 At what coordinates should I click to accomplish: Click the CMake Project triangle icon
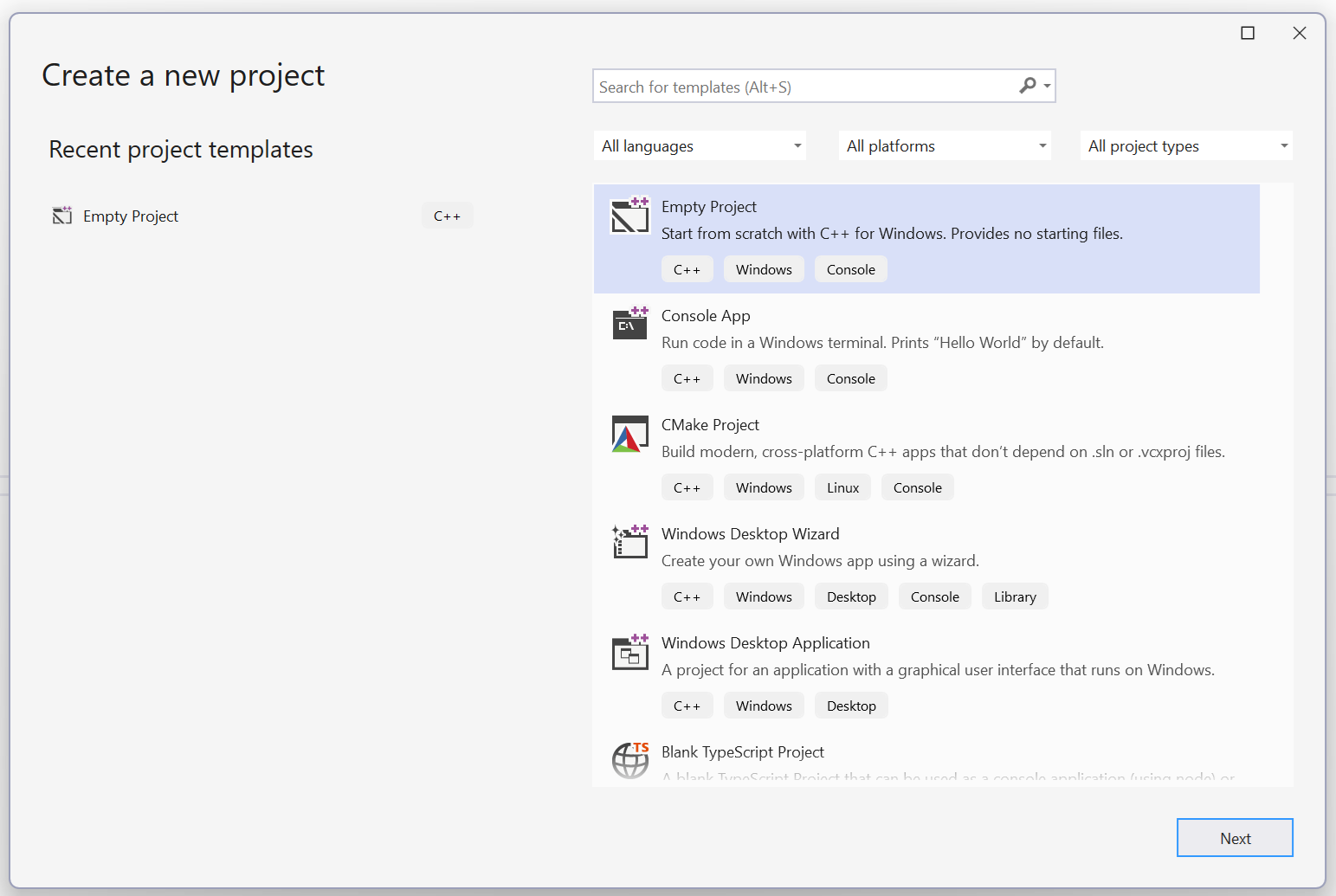coord(629,435)
